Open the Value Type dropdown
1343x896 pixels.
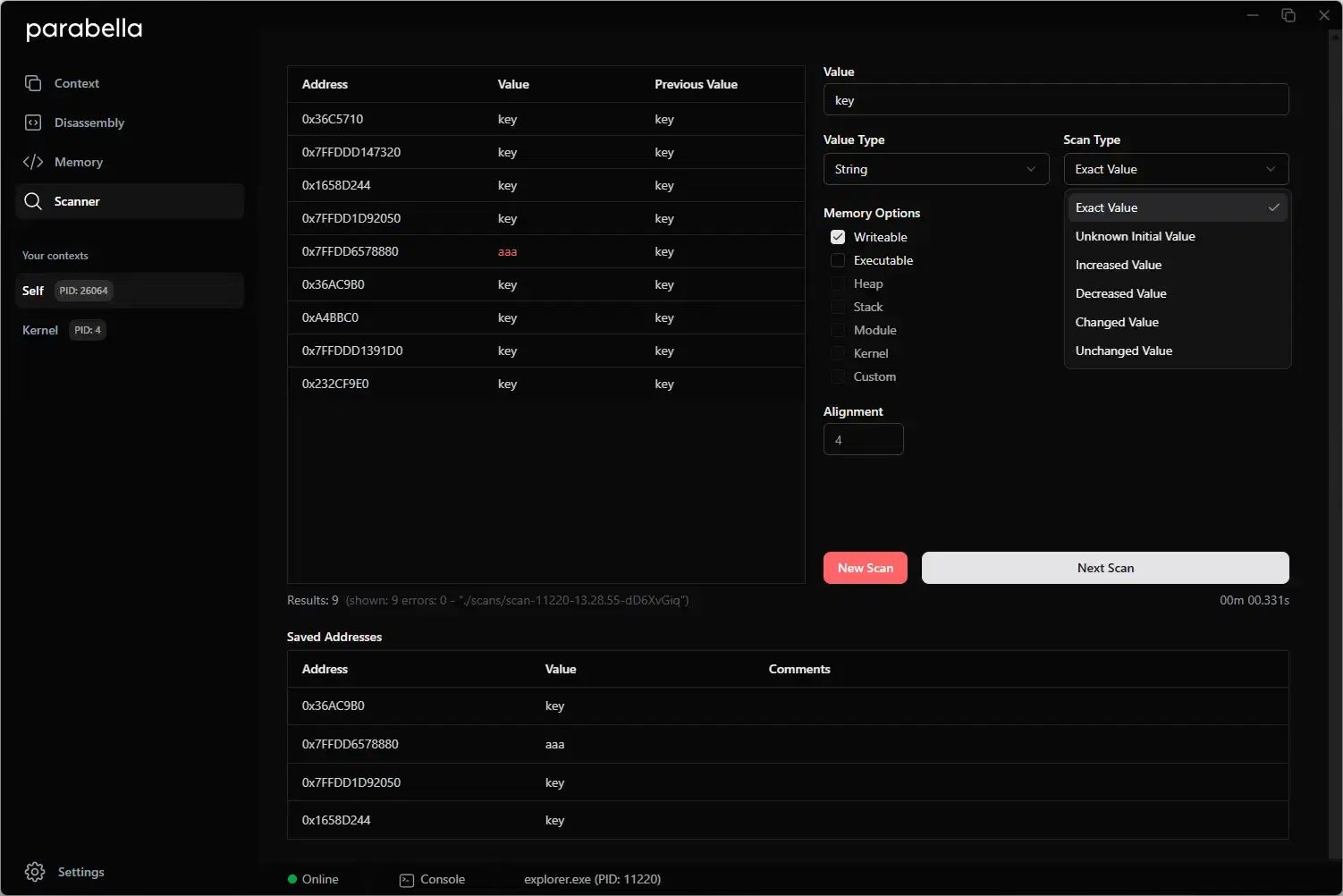coord(935,169)
